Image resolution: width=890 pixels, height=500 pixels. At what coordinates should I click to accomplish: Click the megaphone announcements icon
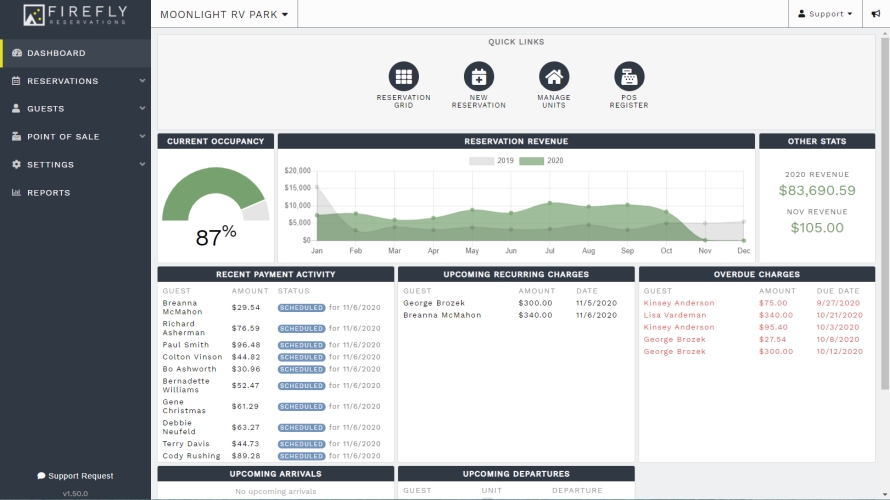[876, 14]
